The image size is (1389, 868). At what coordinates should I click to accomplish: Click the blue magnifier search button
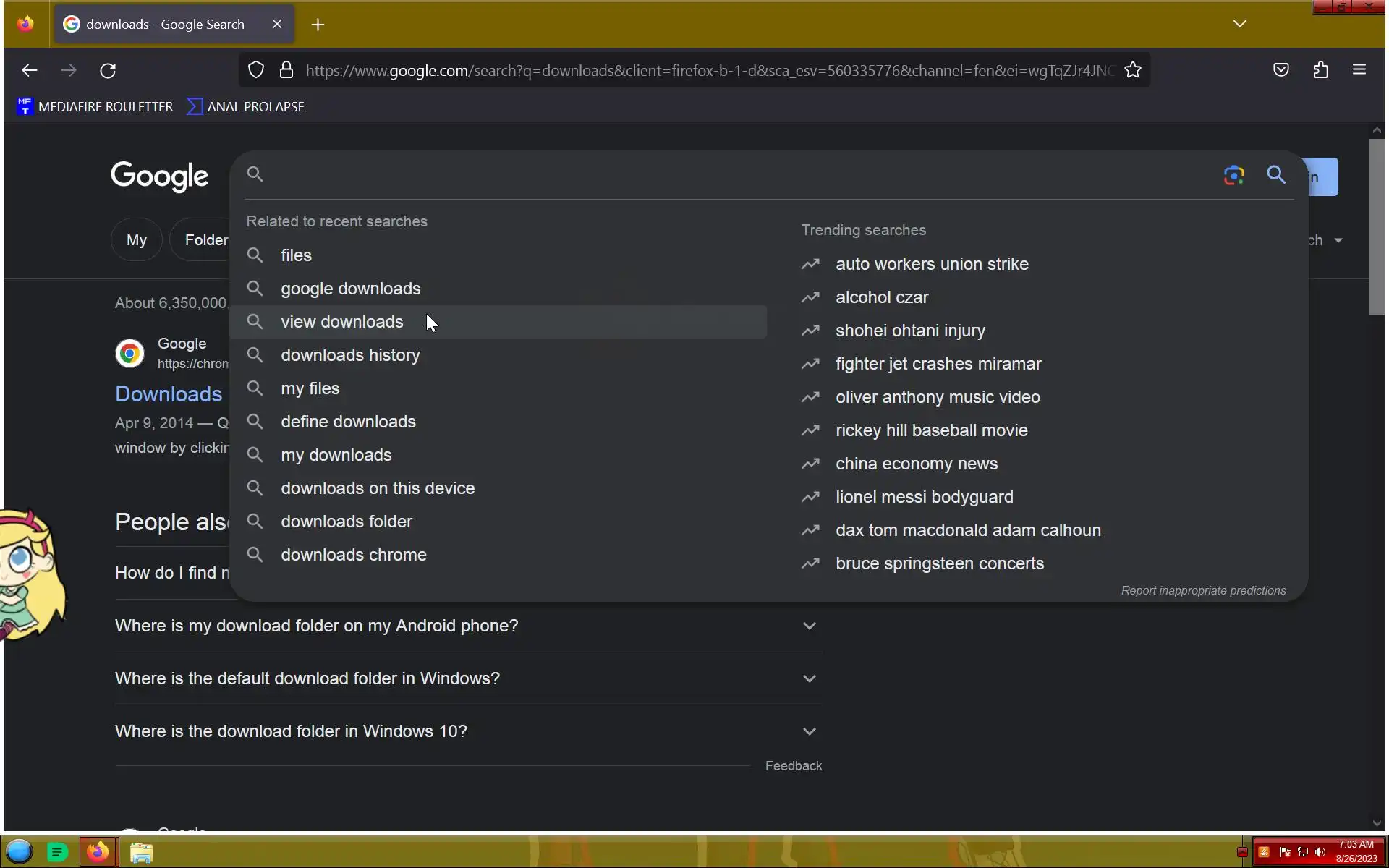[x=1276, y=175]
